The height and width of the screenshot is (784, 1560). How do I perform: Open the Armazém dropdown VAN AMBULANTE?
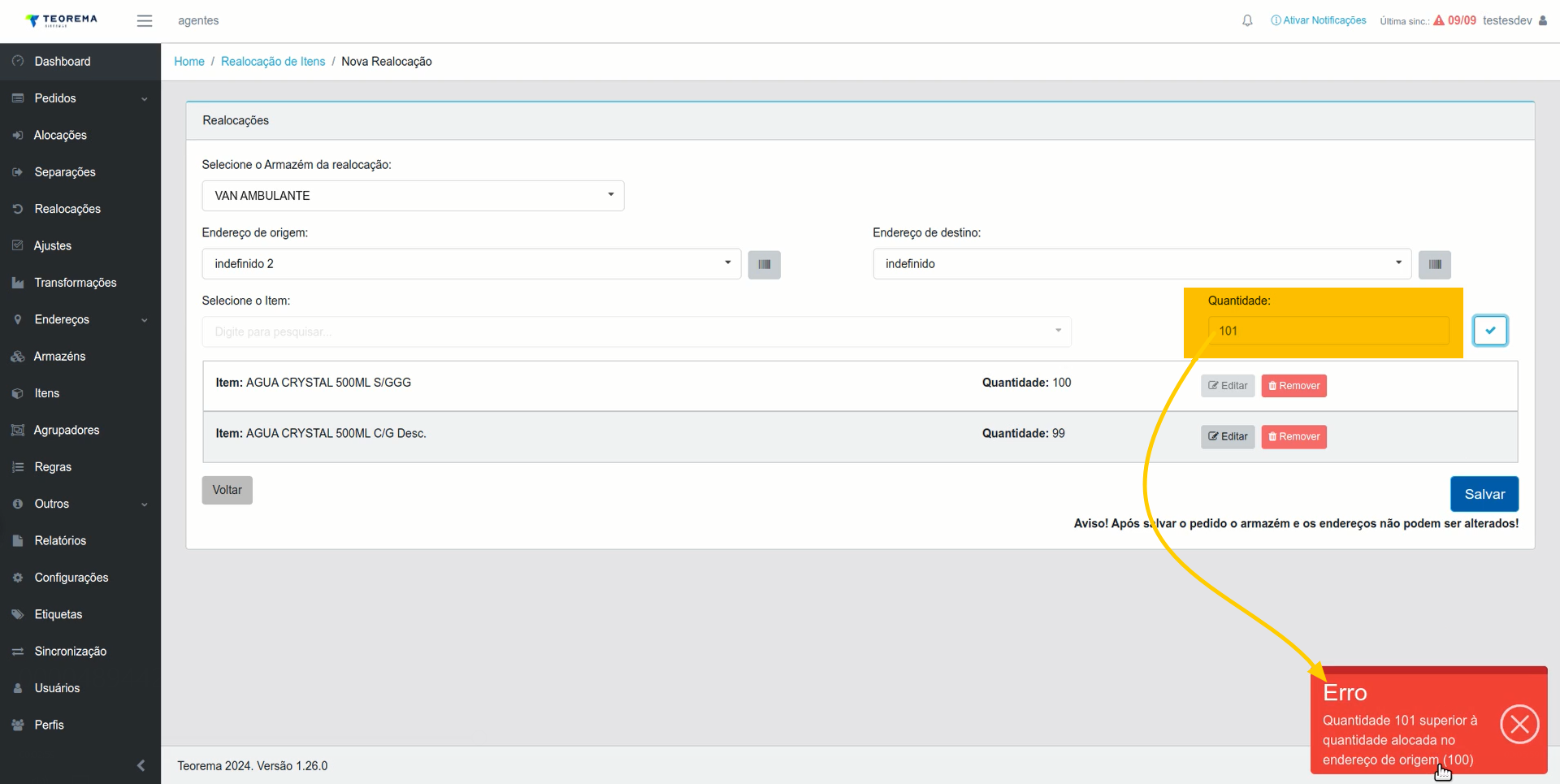point(413,196)
